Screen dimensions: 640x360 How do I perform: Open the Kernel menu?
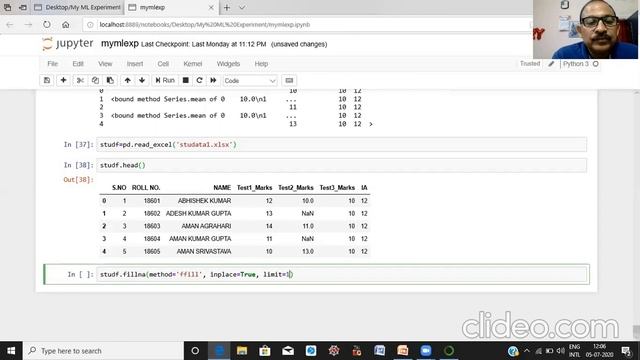[x=193, y=64]
